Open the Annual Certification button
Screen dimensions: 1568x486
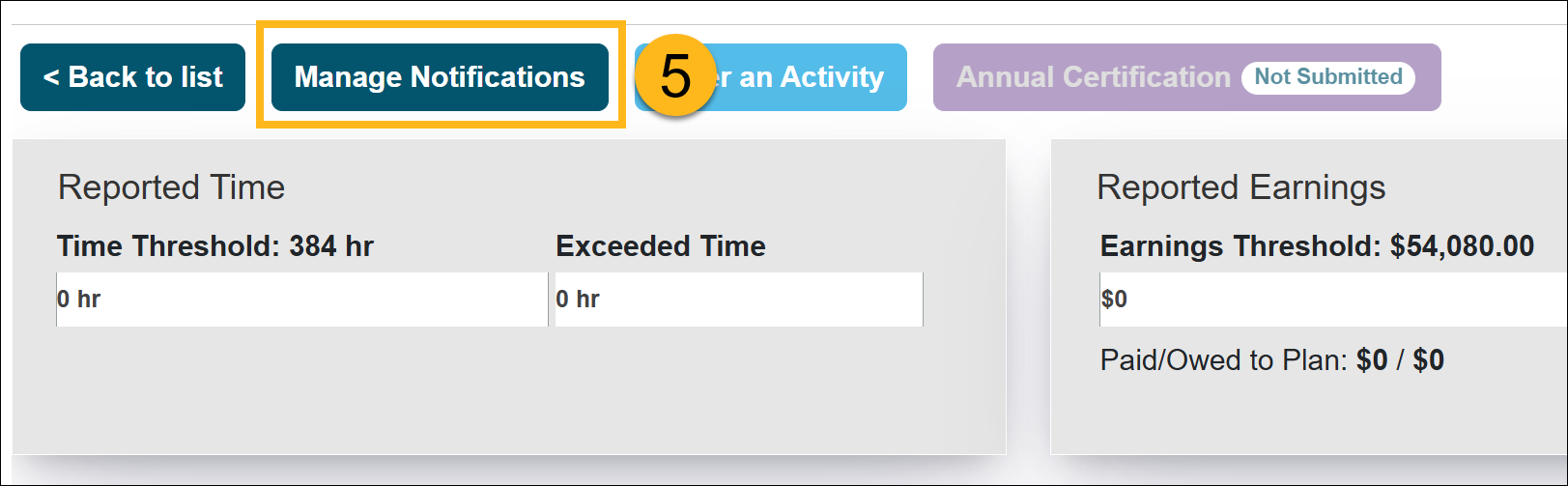1092,77
